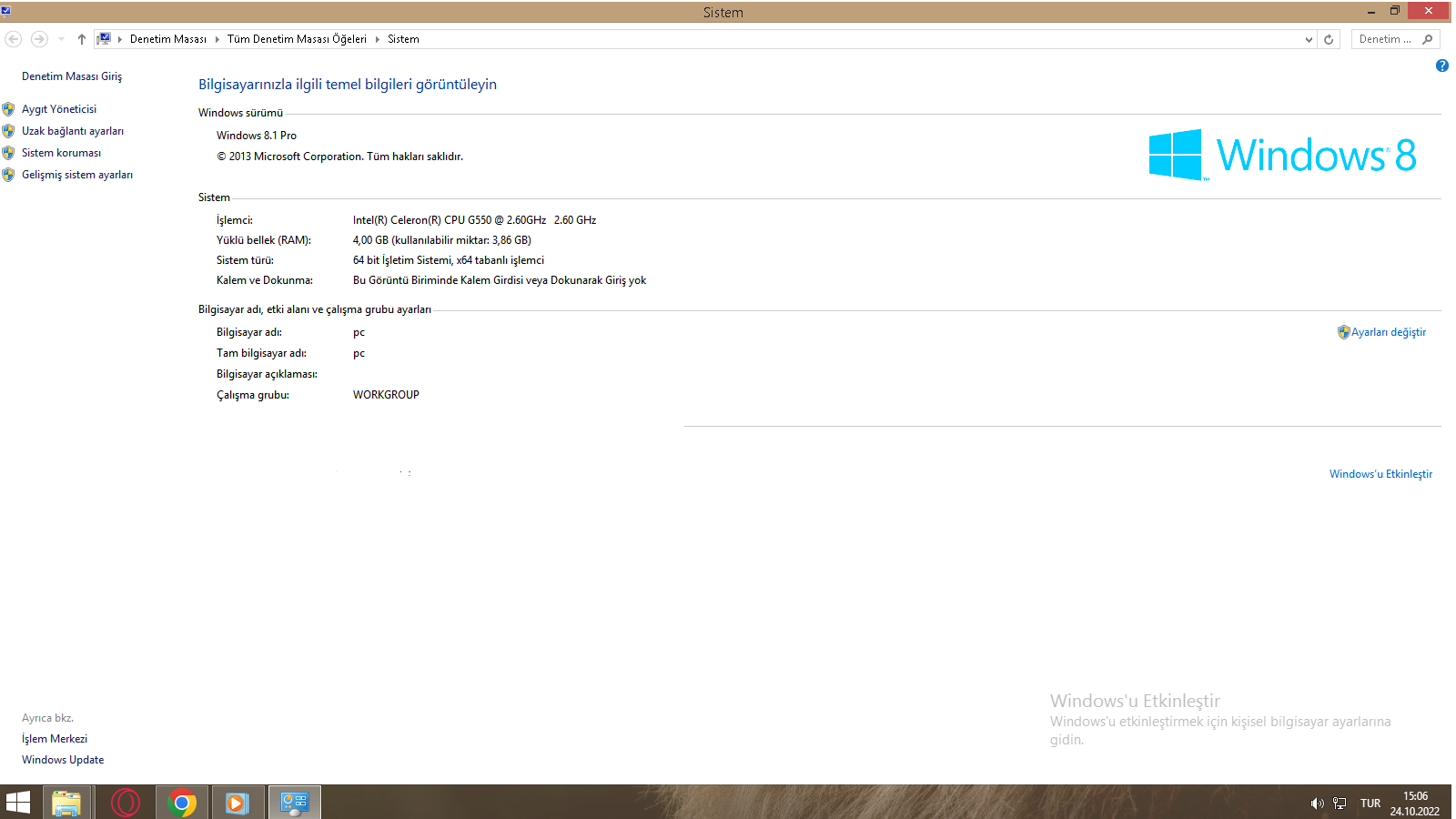
Task: Select the Denetim Masası breadcrumb
Action: point(168,39)
